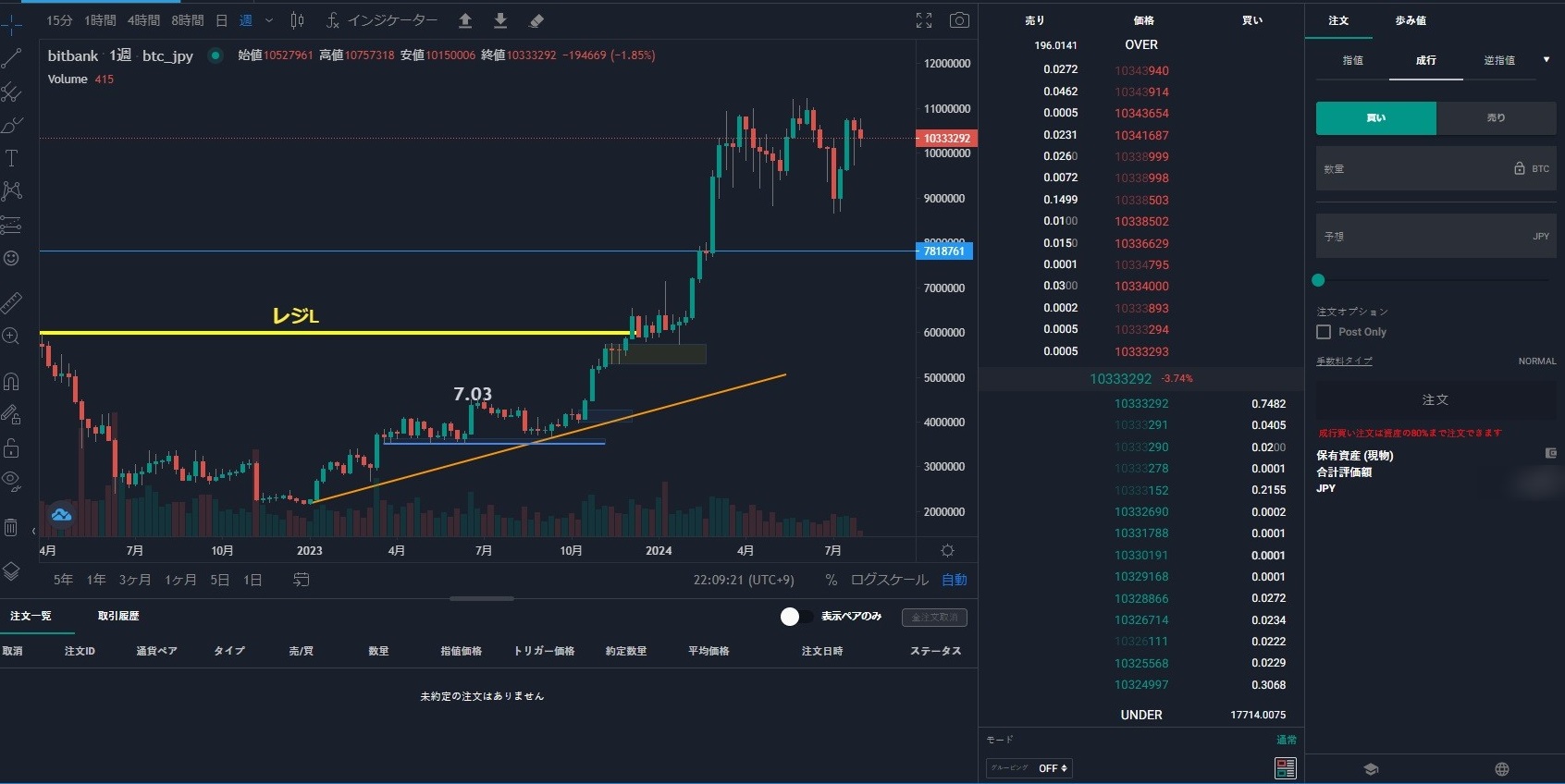The width and height of the screenshot is (1565, 784).
Task: Open chart settings gear icon
Action: click(947, 550)
